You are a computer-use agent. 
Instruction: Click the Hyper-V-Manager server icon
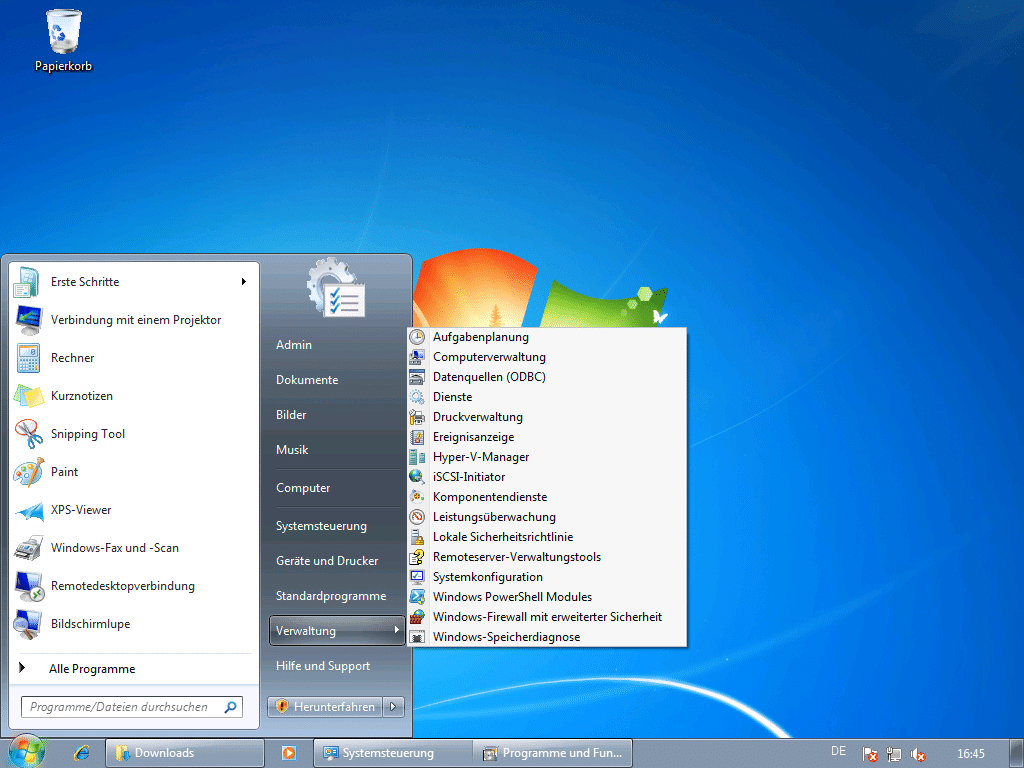tap(417, 457)
